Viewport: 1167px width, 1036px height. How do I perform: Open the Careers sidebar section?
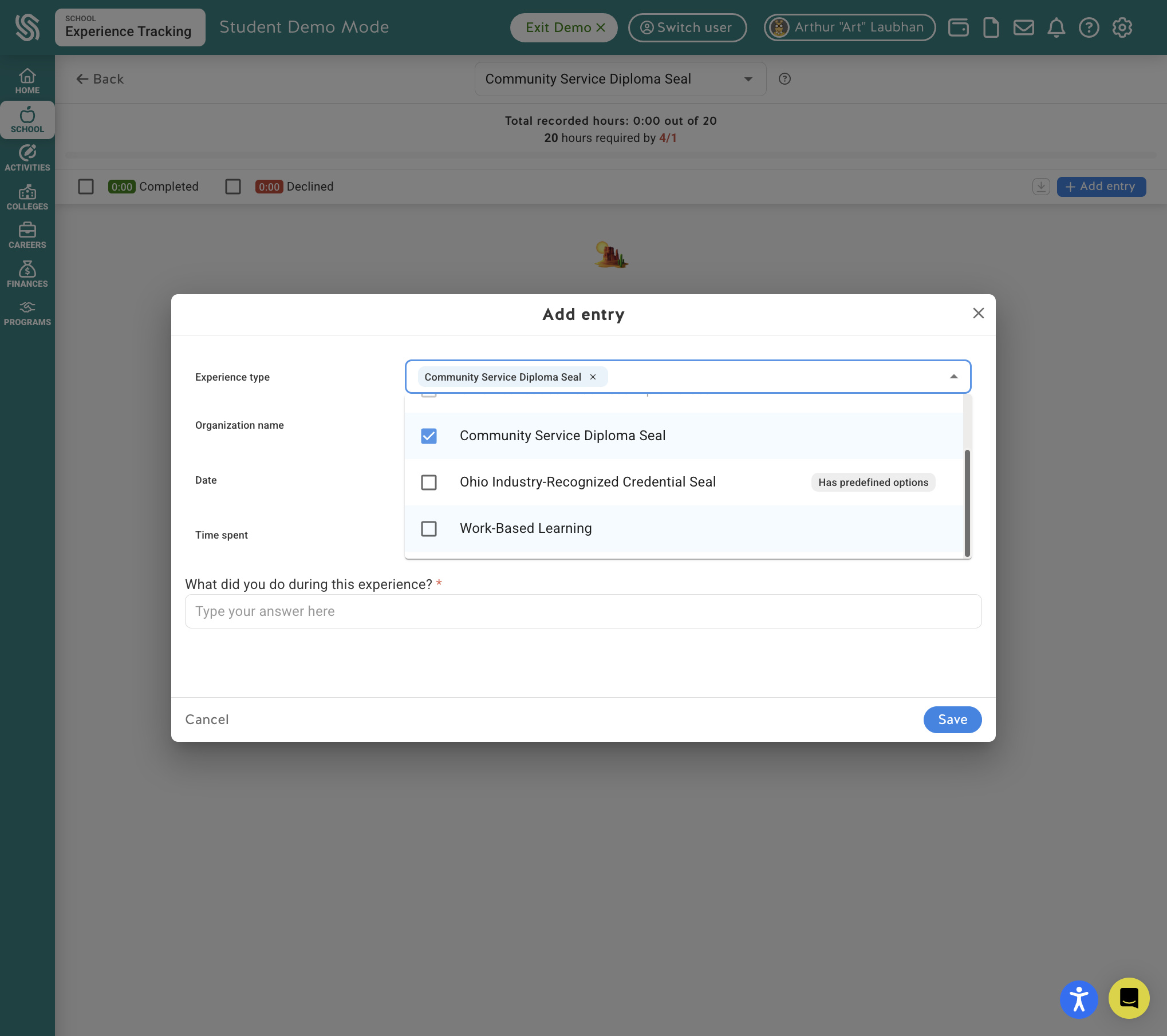click(27, 236)
